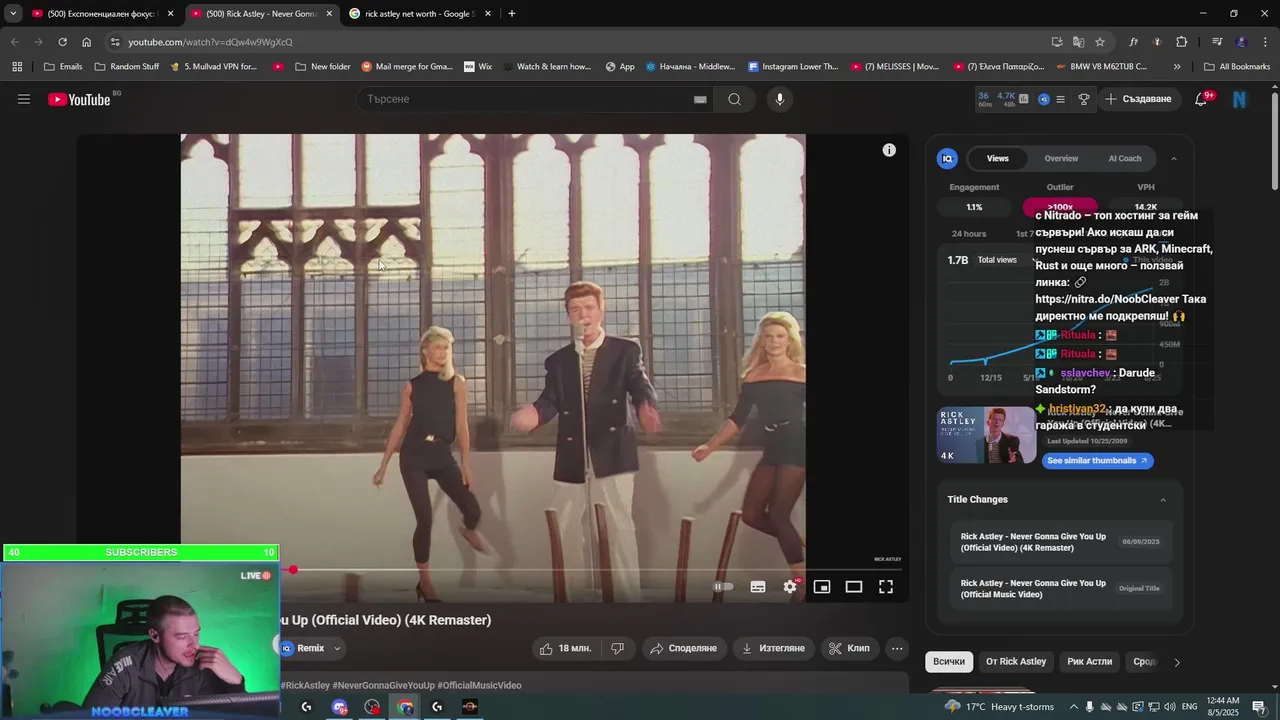The image size is (1280, 720).
Task: Create a clip with Клип button
Action: [x=850, y=648]
